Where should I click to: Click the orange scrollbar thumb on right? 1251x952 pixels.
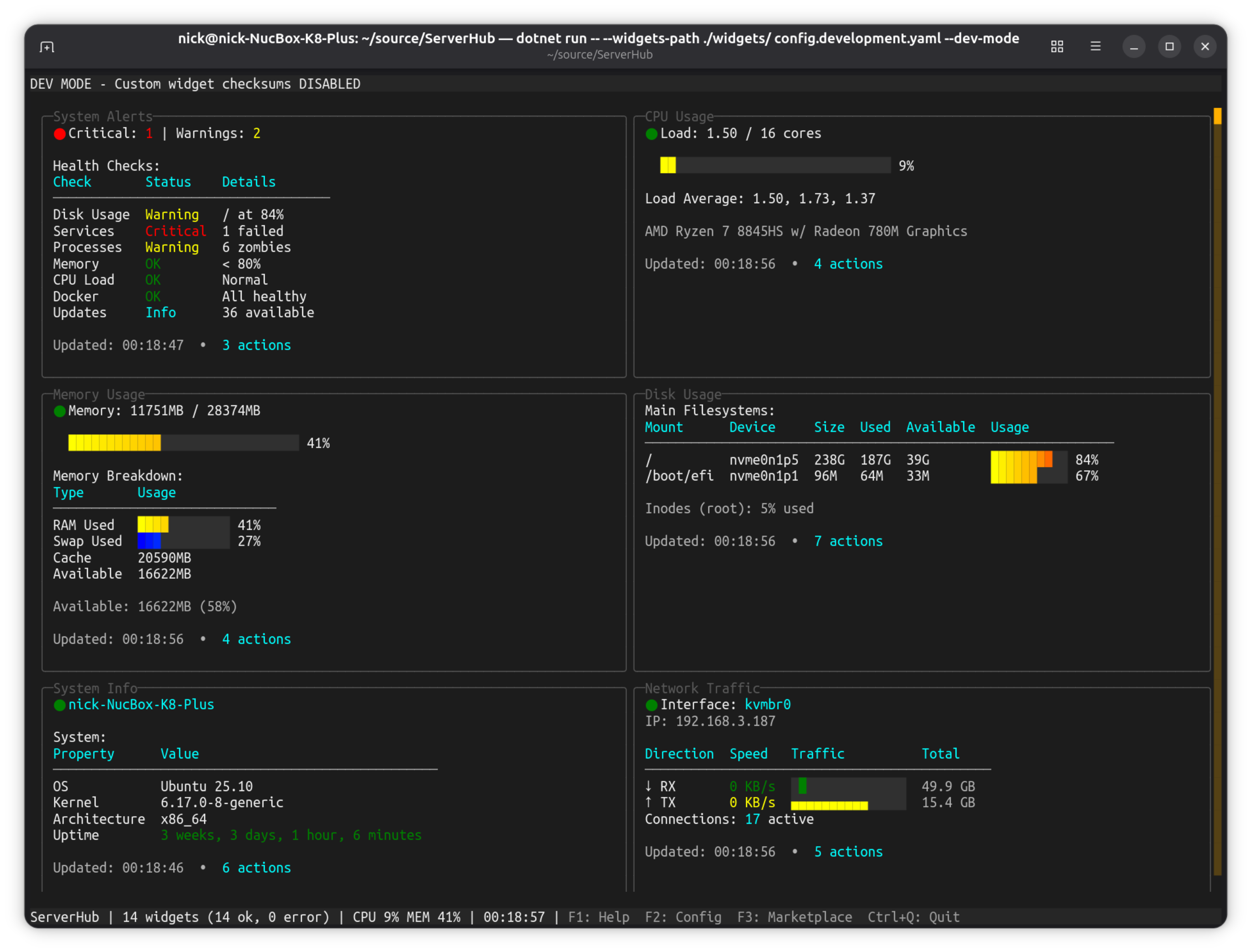[x=1217, y=116]
